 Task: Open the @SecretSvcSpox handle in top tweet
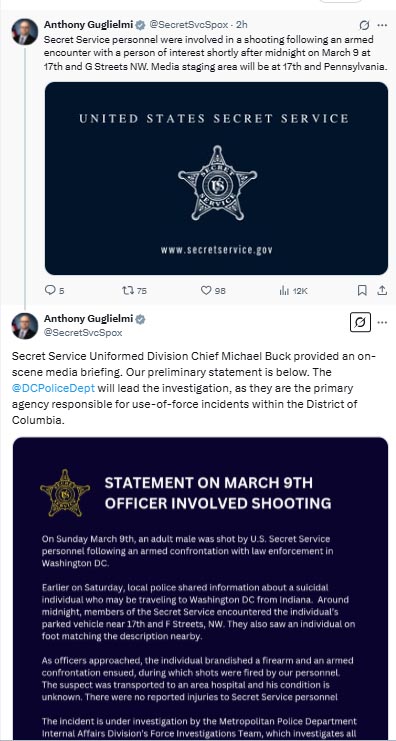pyautogui.click(x=189, y=24)
